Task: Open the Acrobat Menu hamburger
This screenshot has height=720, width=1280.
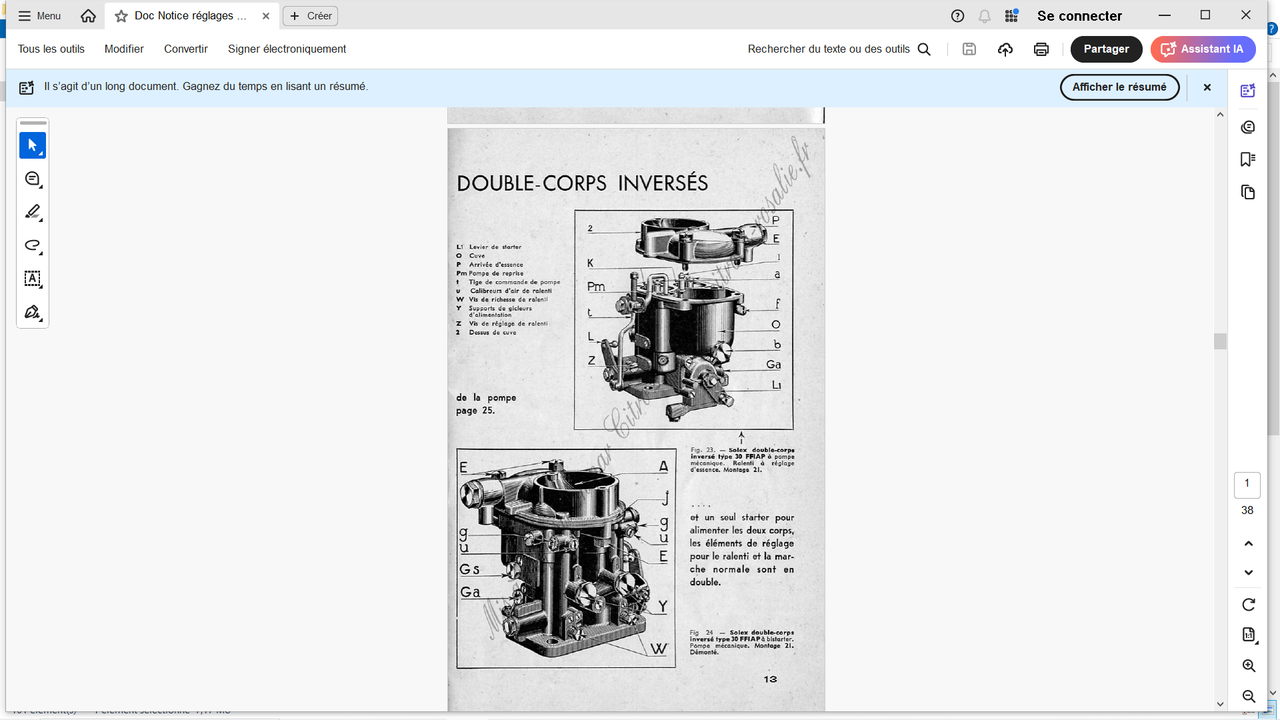Action: click(x=39, y=16)
